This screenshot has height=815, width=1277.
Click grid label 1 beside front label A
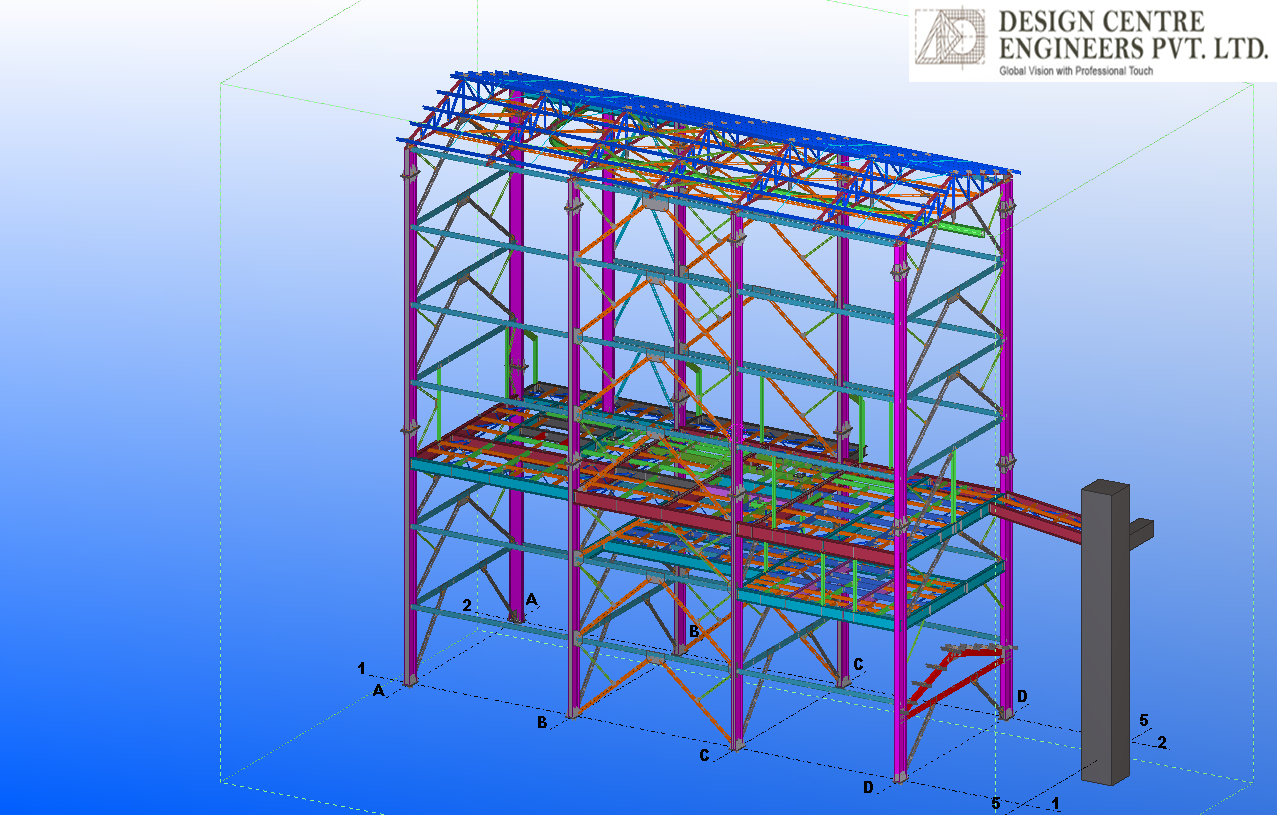click(362, 668)
